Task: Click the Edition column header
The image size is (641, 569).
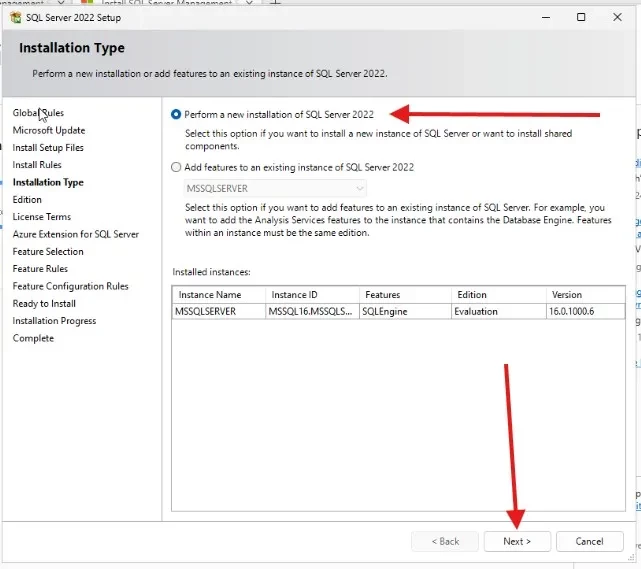Action: point(499,295)
